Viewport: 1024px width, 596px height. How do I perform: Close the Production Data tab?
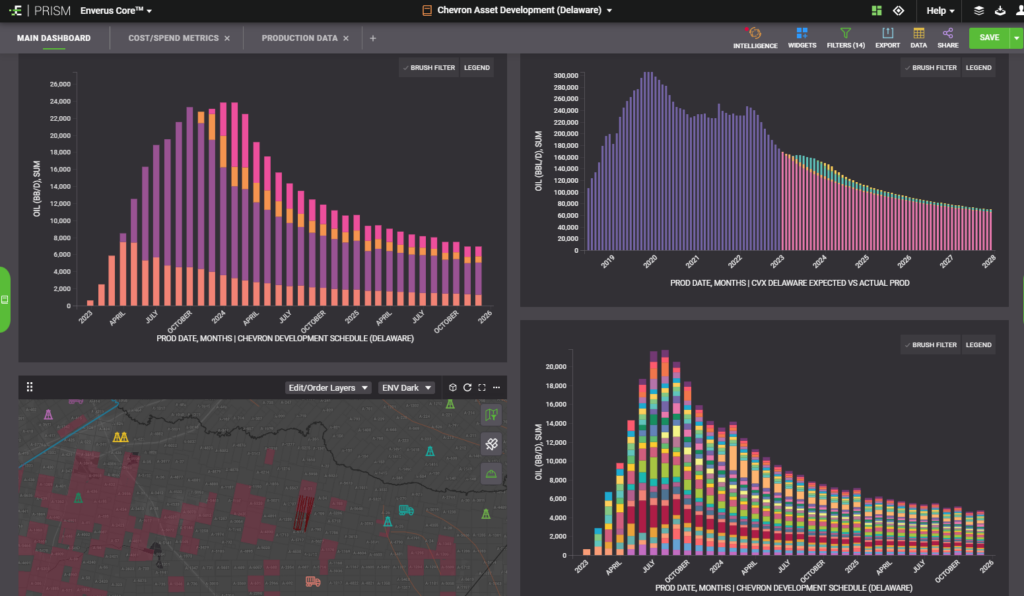pyautogui.click(x=346, y=39)
